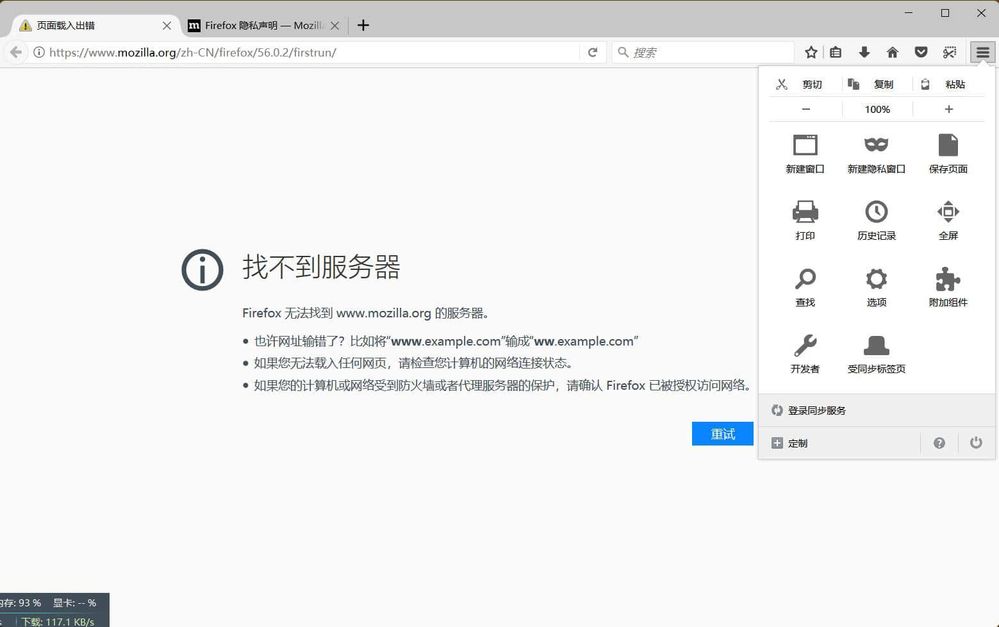The image size is (999, 627).
Task: Open a new tab with plus button
Action: [x=363, y=25]
